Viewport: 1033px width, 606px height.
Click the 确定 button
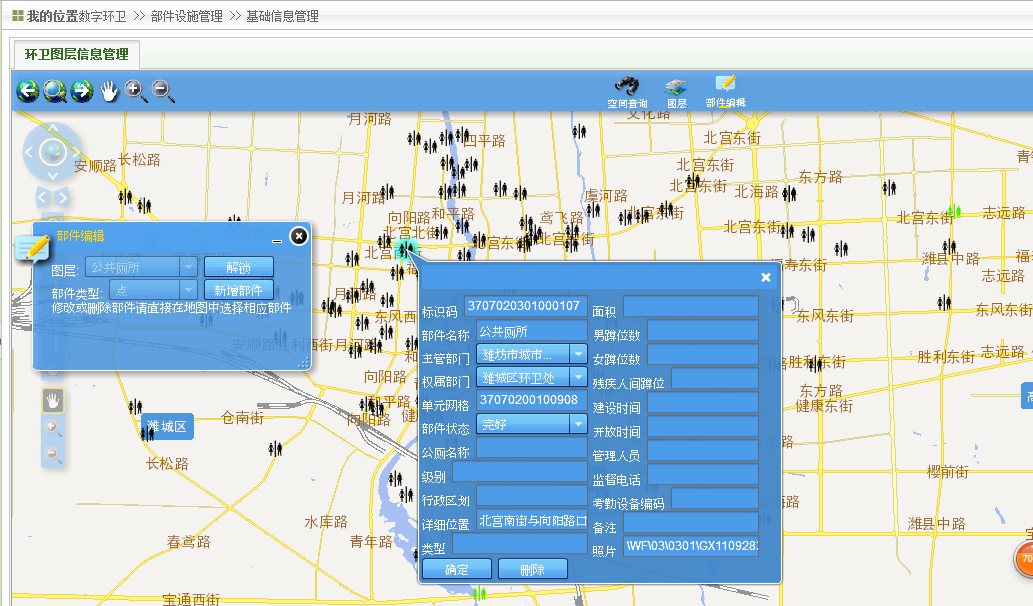click(x=457, y=569)
